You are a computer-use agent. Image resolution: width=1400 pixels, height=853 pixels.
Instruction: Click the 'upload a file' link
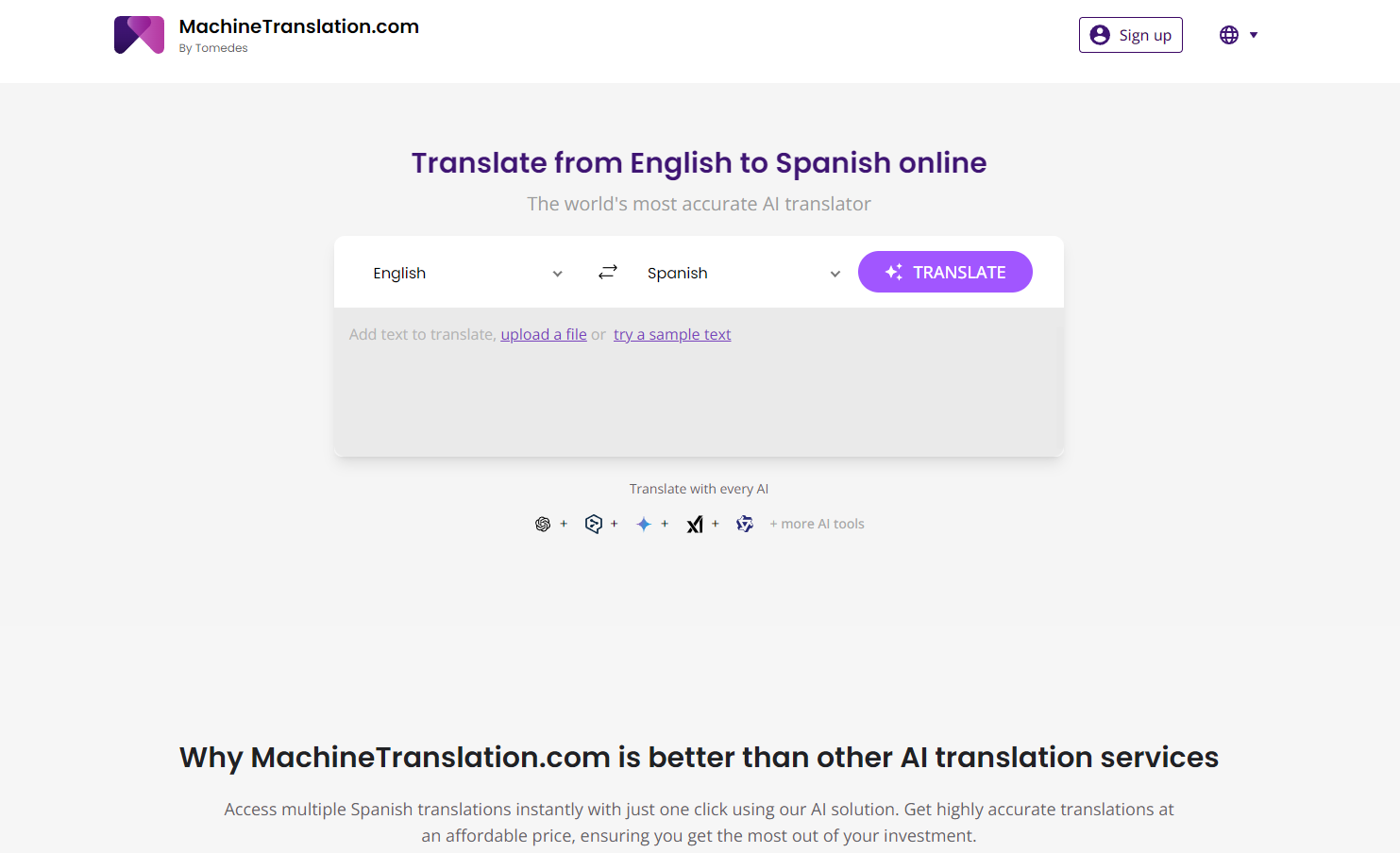(x=544, y=334)
